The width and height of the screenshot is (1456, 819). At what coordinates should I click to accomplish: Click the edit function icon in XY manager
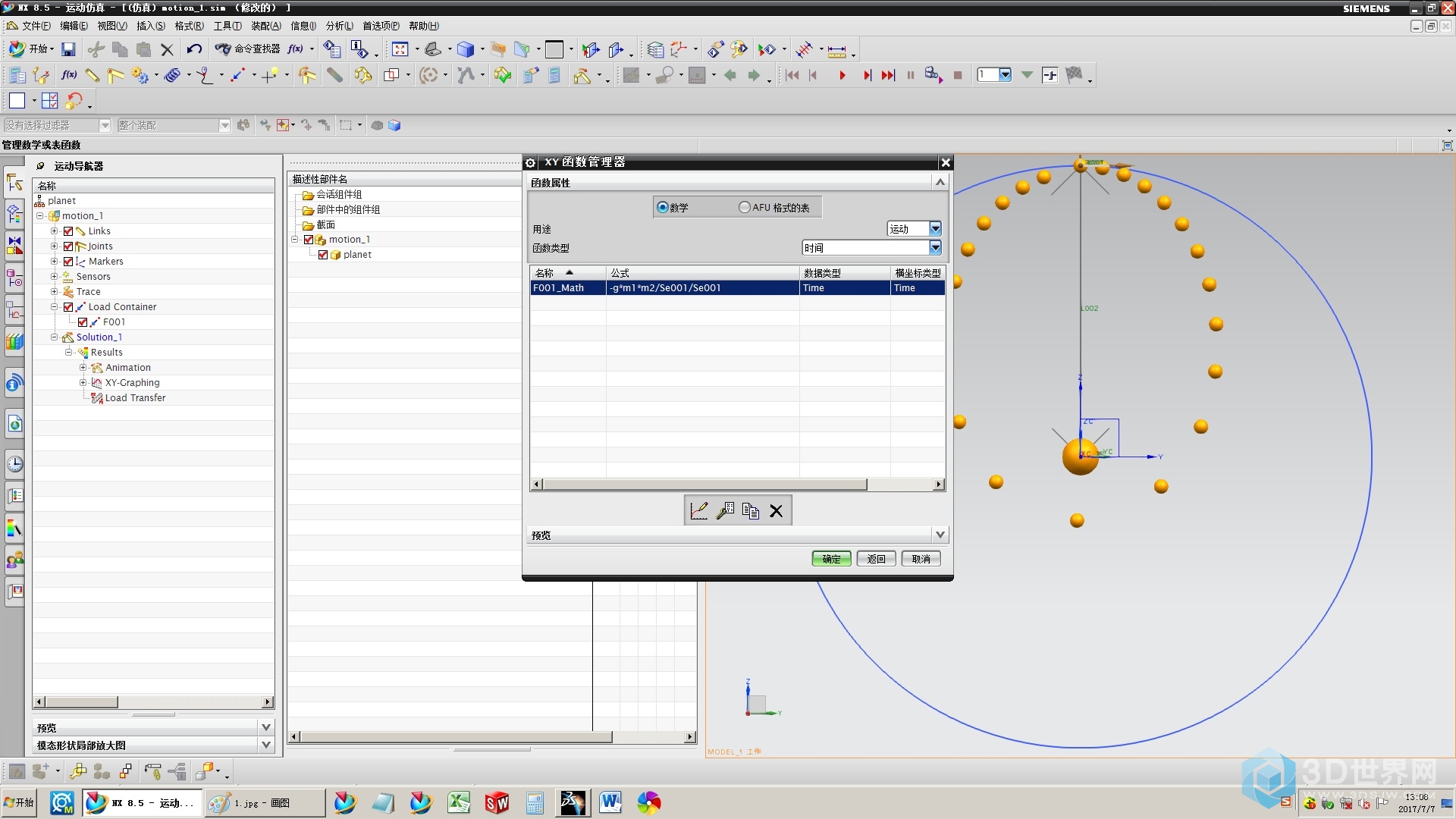click(x=725, y=510)
